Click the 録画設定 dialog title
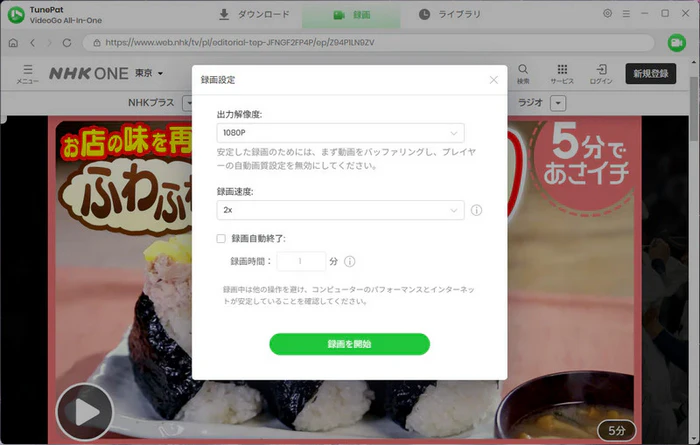This screenshot has width=700, height=445. (x=218, y=80)
